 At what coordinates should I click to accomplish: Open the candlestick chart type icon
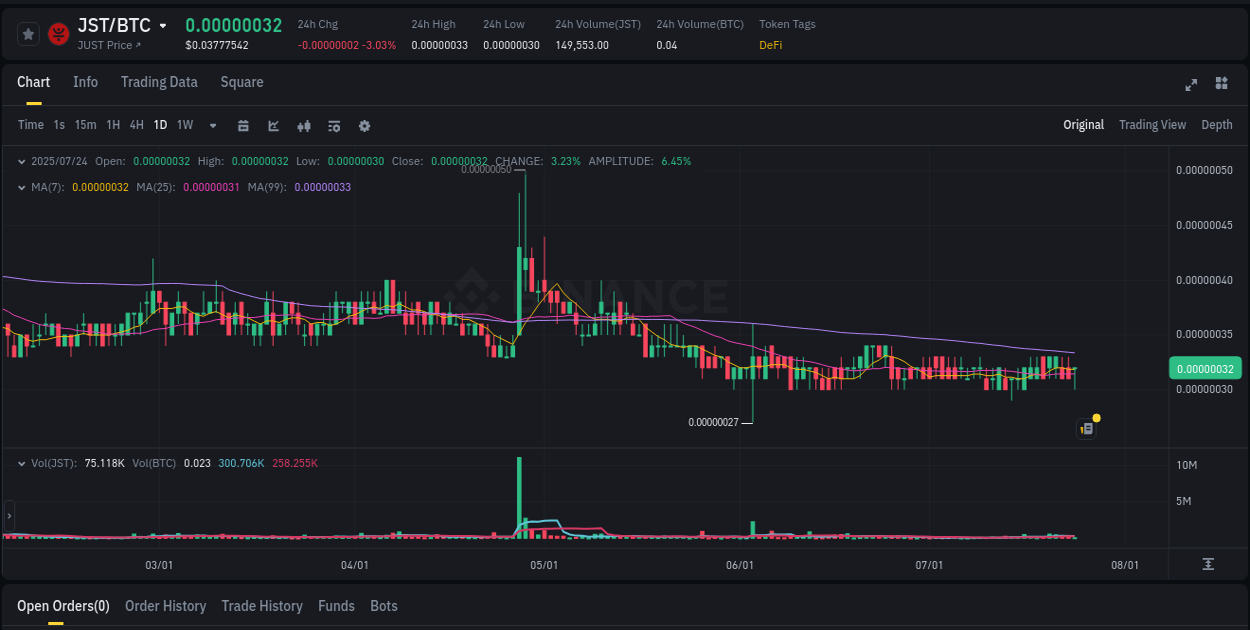(x=303, y=125)
